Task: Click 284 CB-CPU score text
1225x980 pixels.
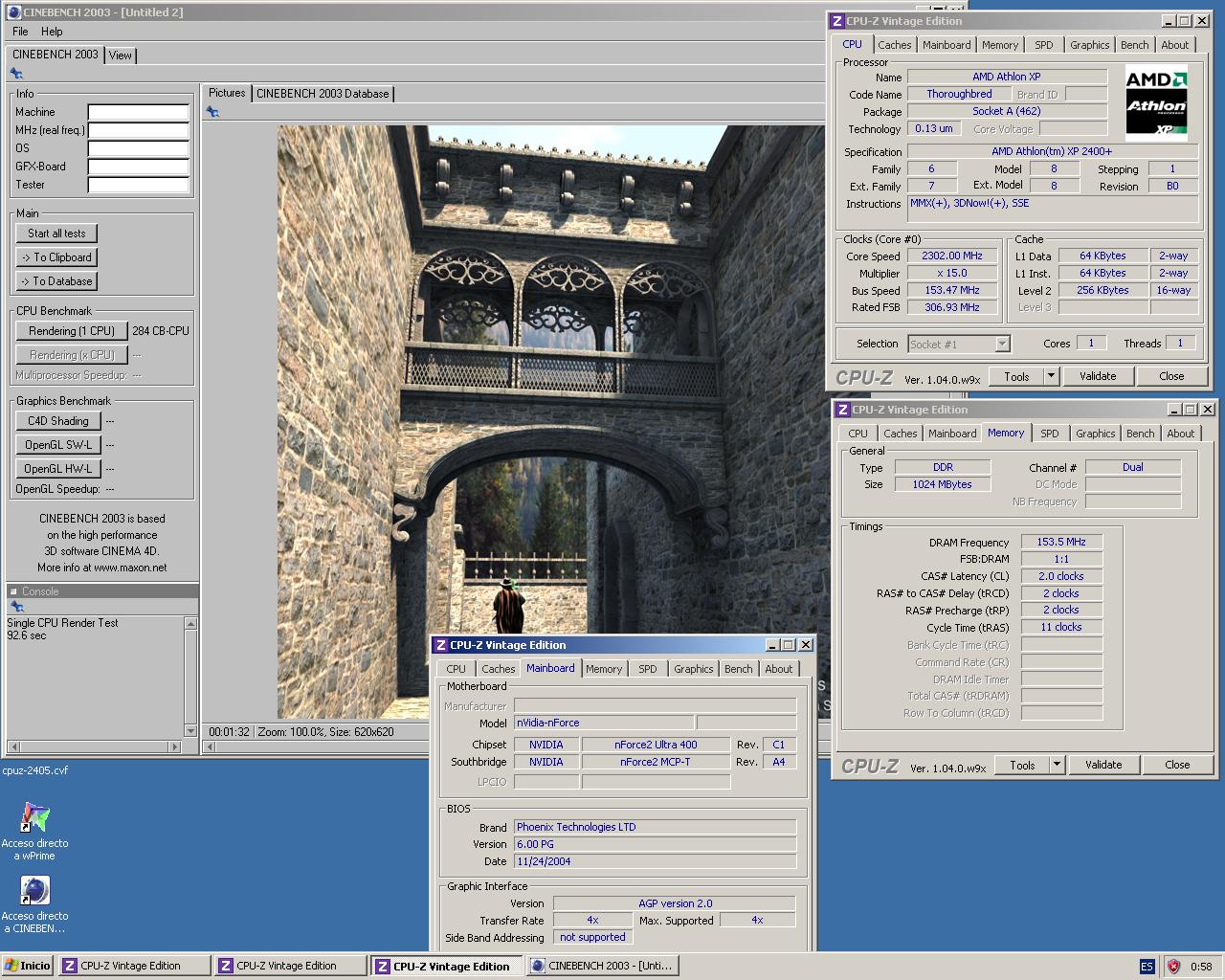Action: pos(161,331)
